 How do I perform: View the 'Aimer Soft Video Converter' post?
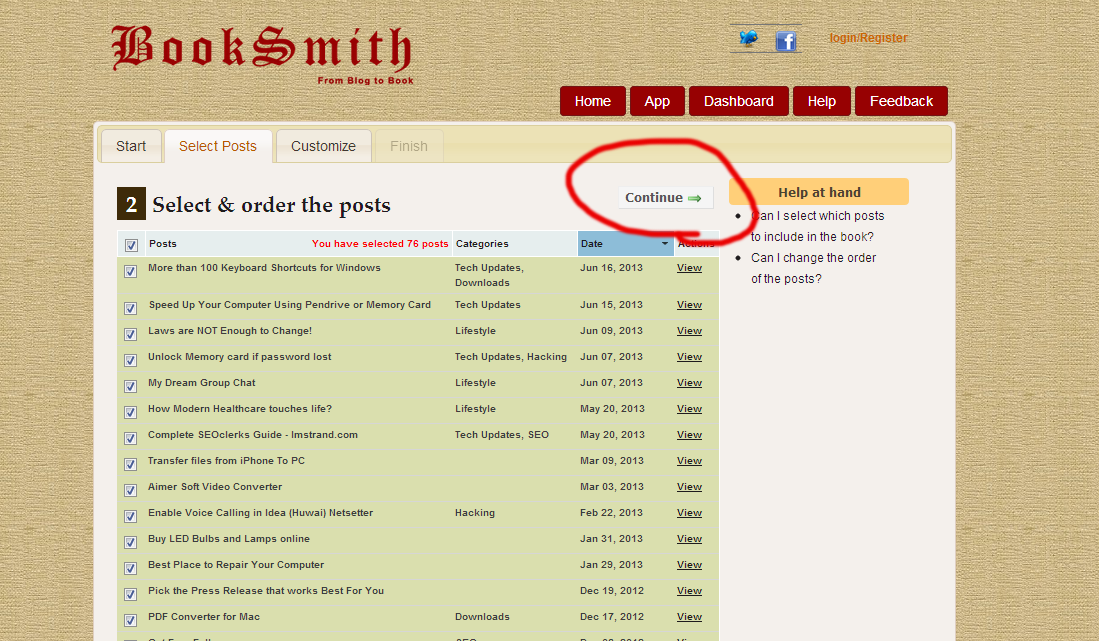coord(689,486)
